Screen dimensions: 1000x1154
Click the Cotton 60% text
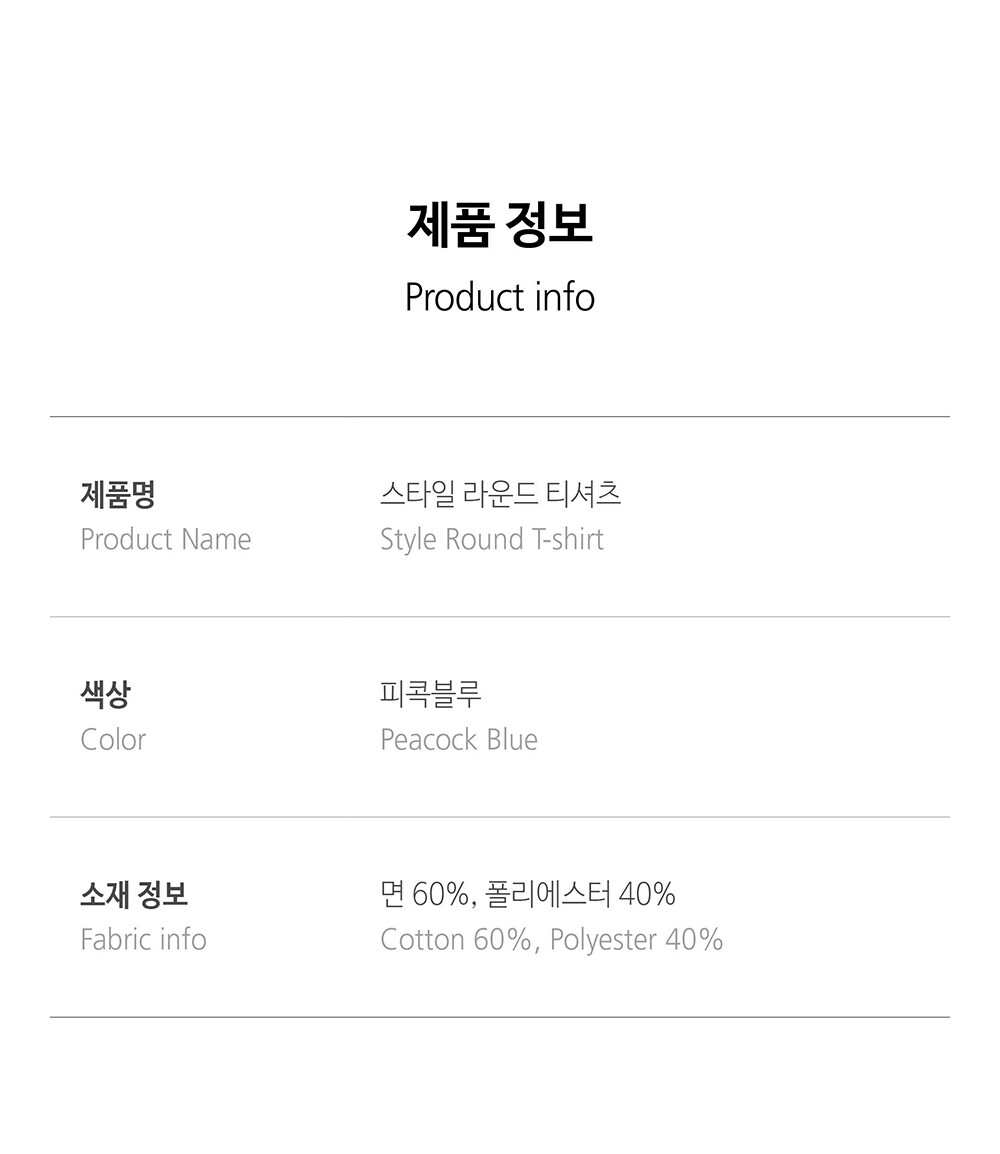[455, 940]
